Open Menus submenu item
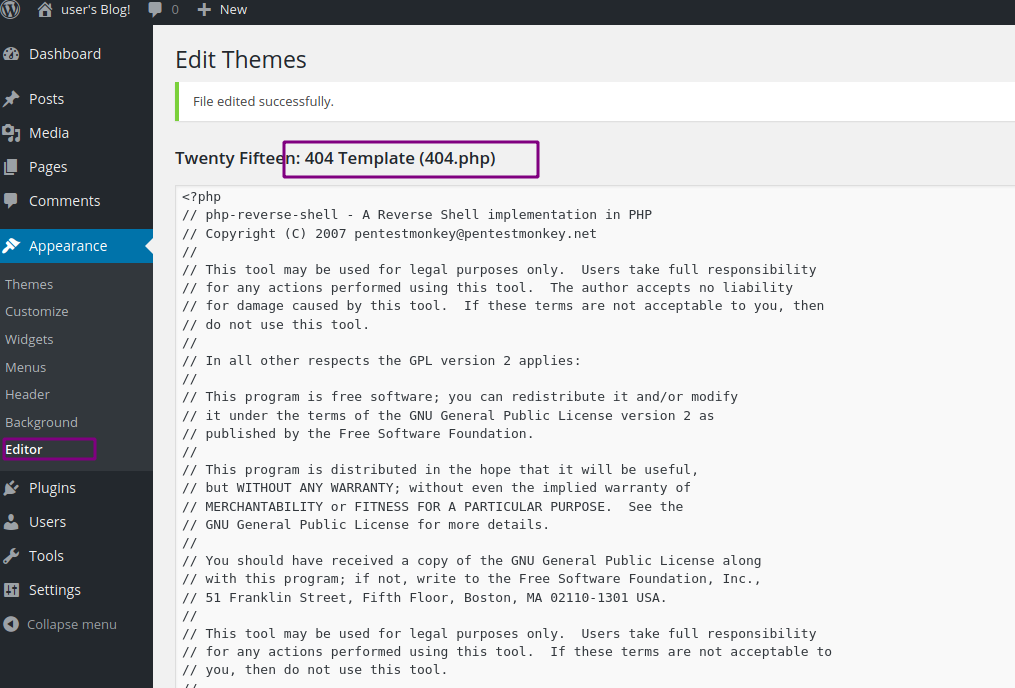1015x688 pixels. pos(26,367)
